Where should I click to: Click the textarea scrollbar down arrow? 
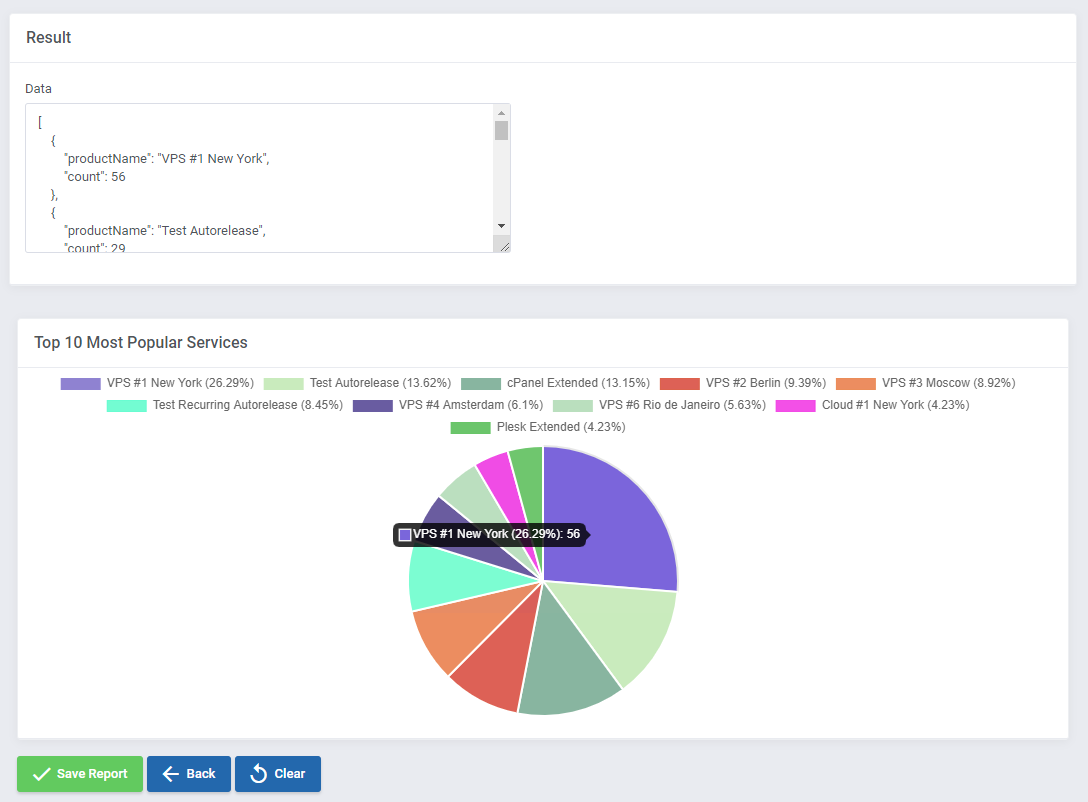point(502,226)
